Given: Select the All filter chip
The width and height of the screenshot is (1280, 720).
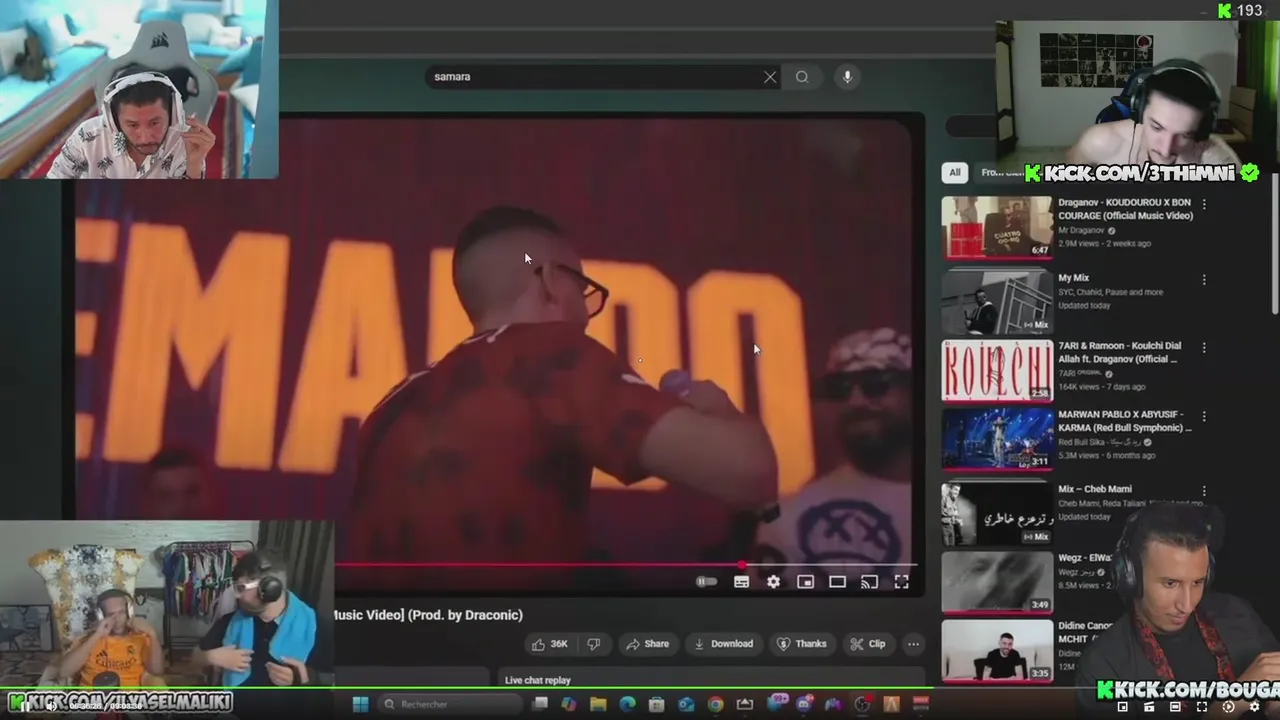Looking at the screenshot, I should pos(955,173).
